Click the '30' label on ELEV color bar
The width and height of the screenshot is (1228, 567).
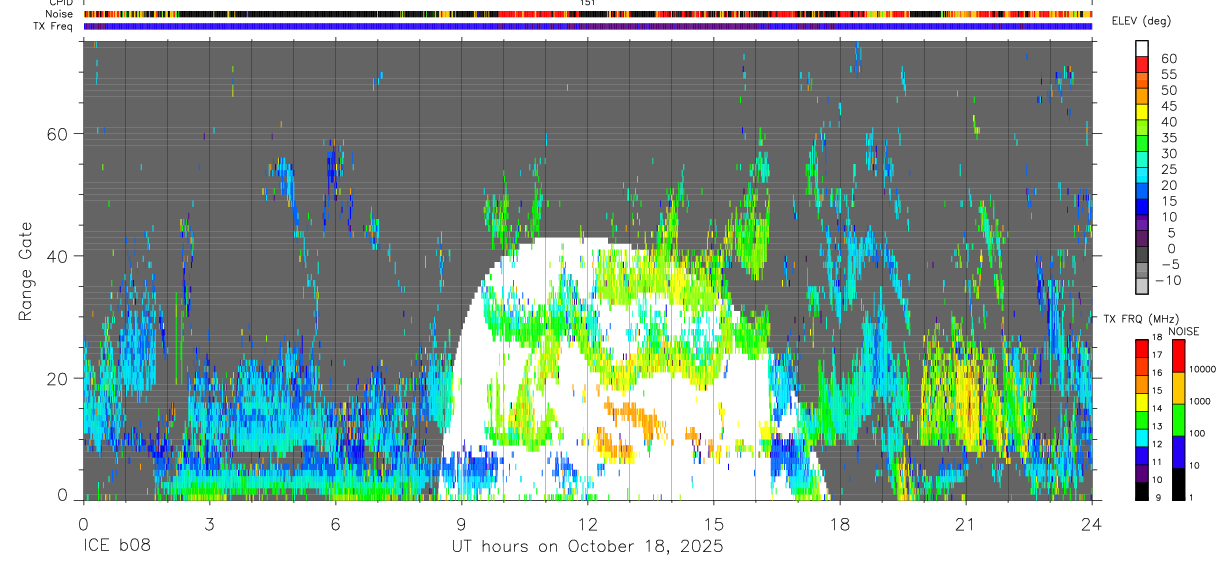[x=1168, y=153]
